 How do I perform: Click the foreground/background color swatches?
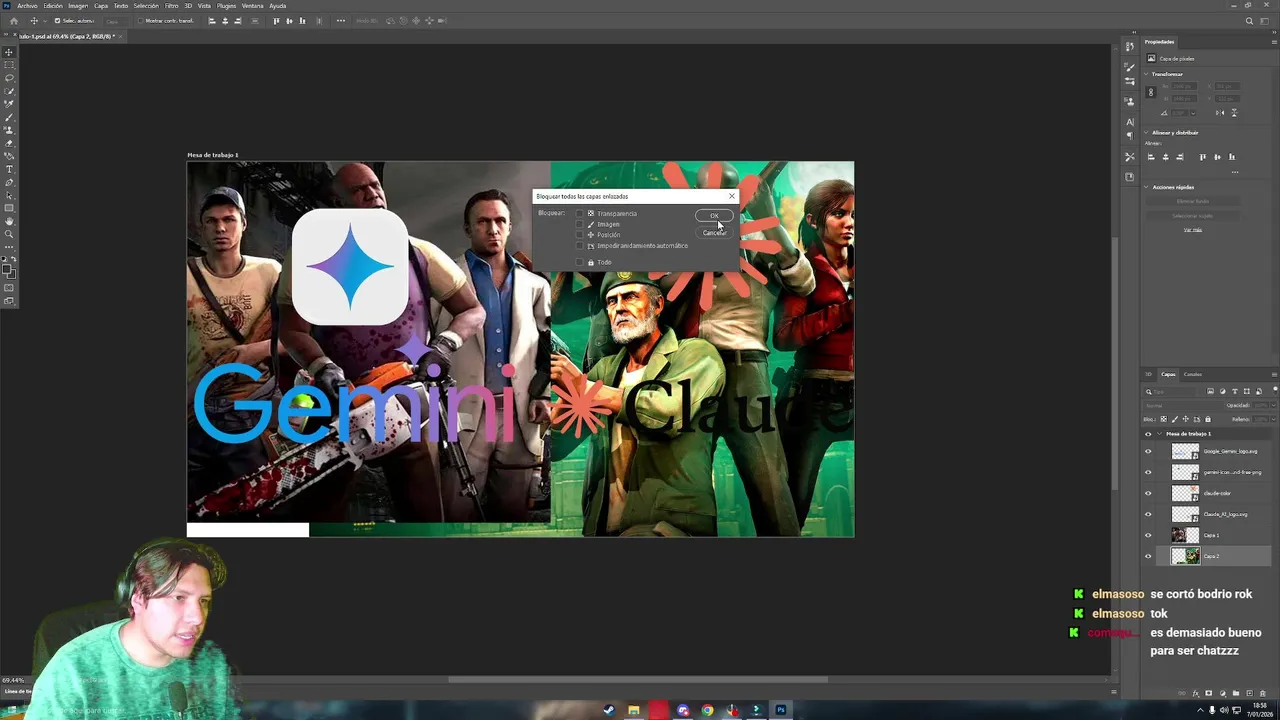(9, 270)
